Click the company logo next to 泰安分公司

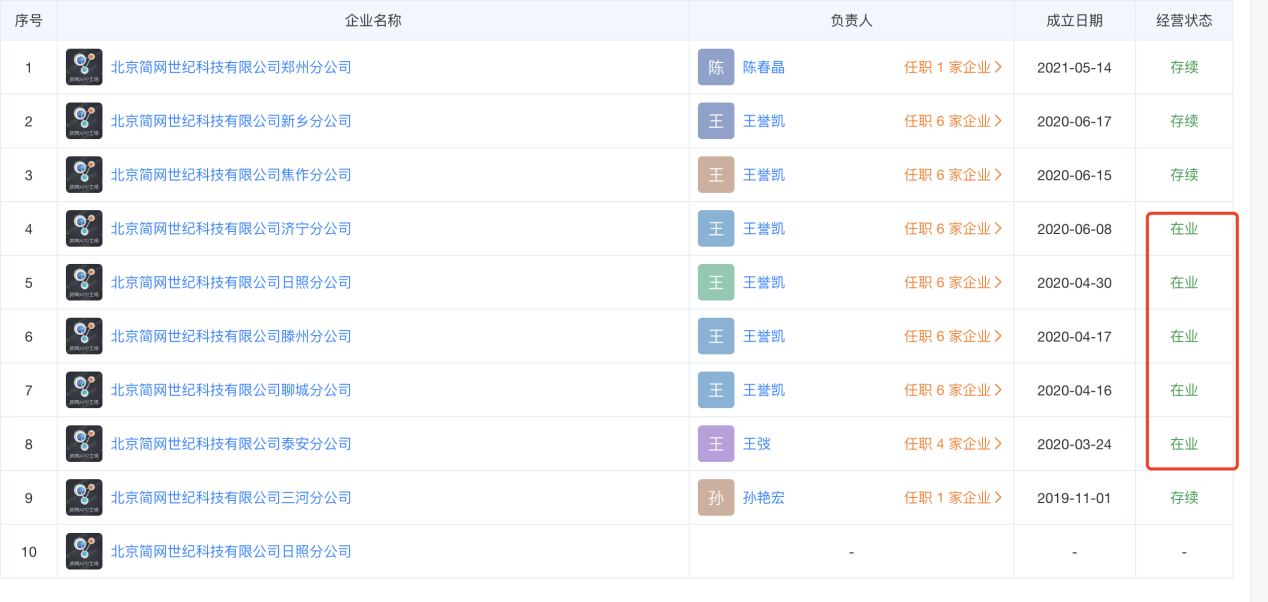pos(84,444)
